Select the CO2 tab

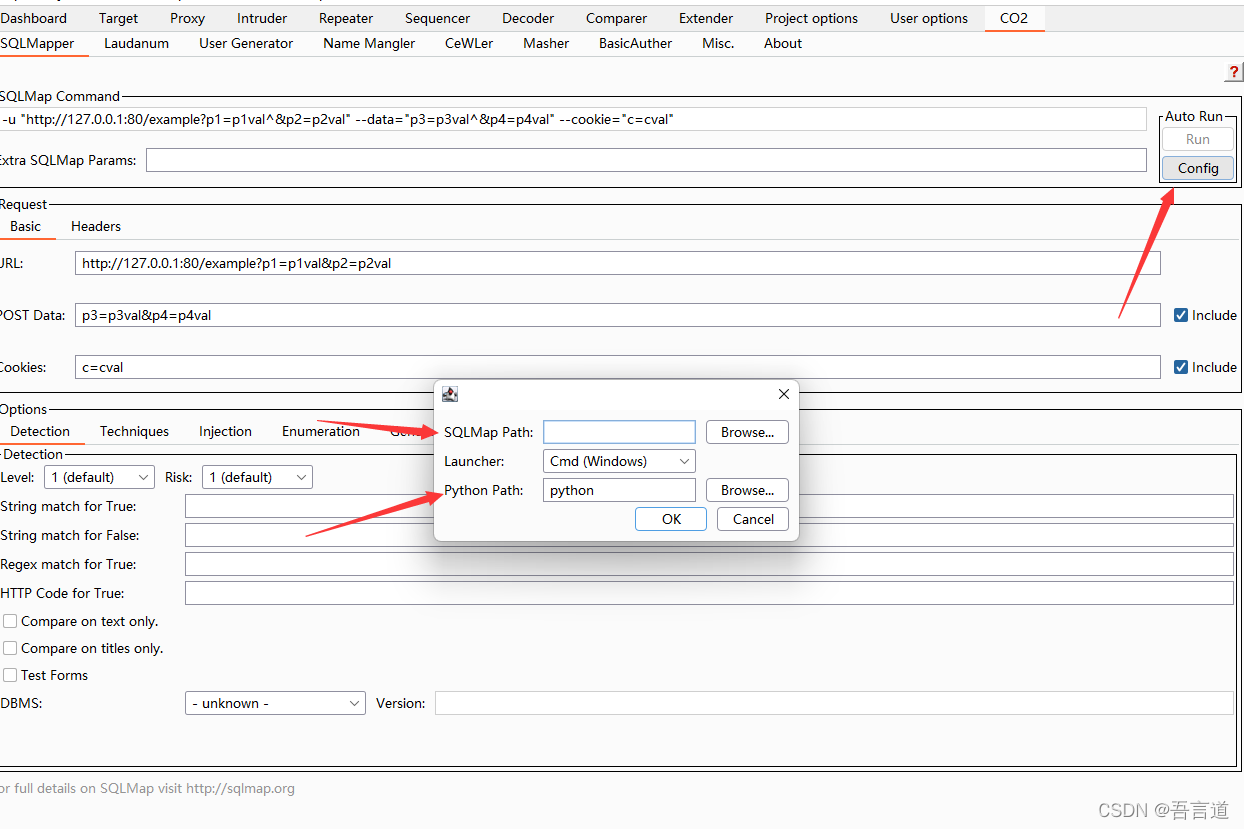(x=1014, y=18)
